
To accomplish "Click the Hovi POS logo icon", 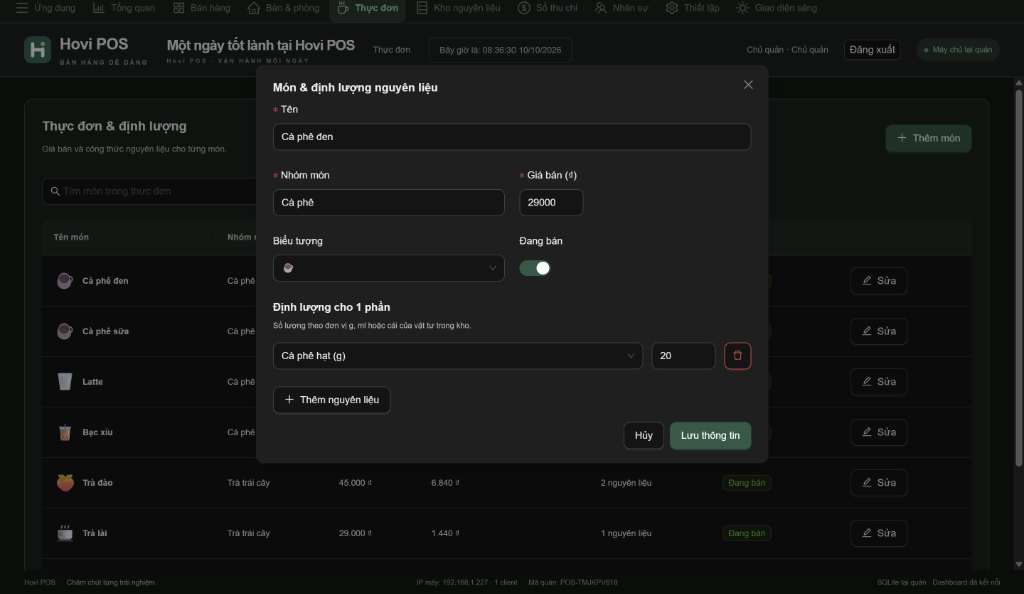I will pyautogui.click(x=37, y=50).
